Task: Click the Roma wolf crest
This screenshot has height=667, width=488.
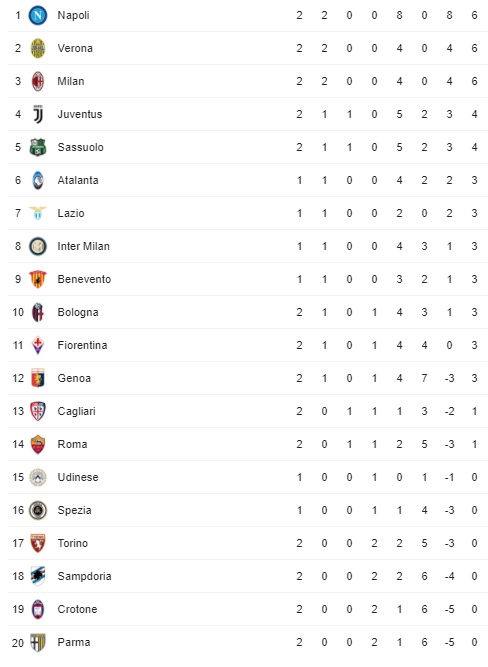Action: coord(37,444)
